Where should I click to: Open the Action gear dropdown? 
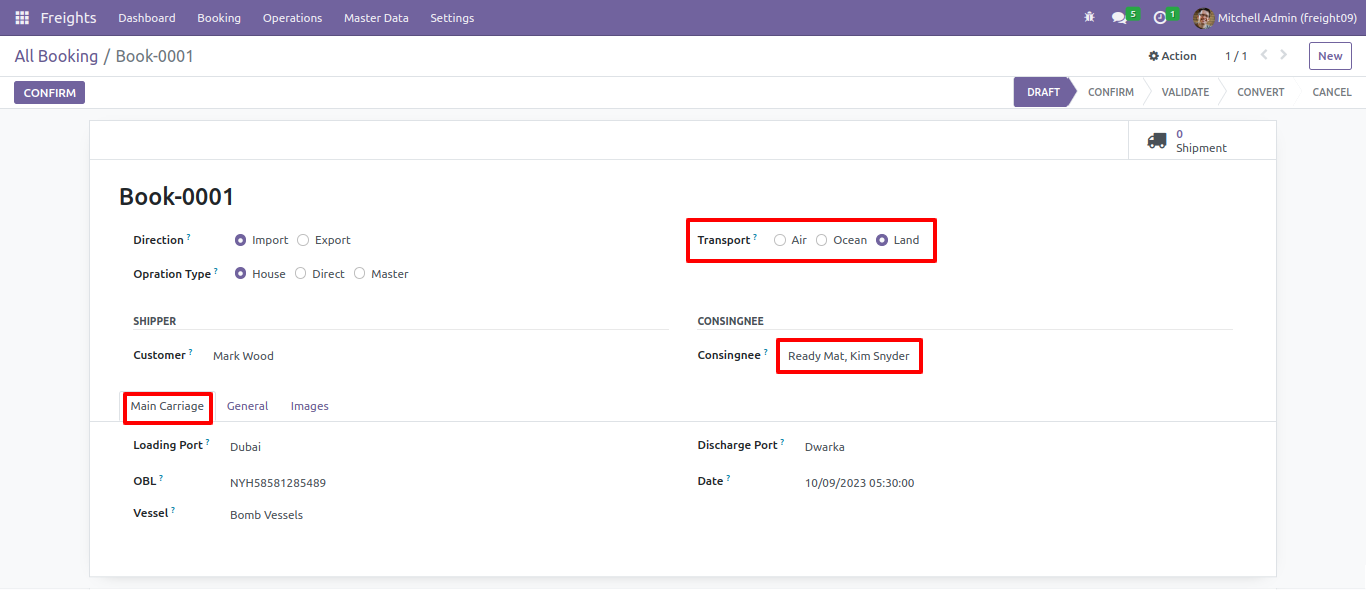[1172, 56]
